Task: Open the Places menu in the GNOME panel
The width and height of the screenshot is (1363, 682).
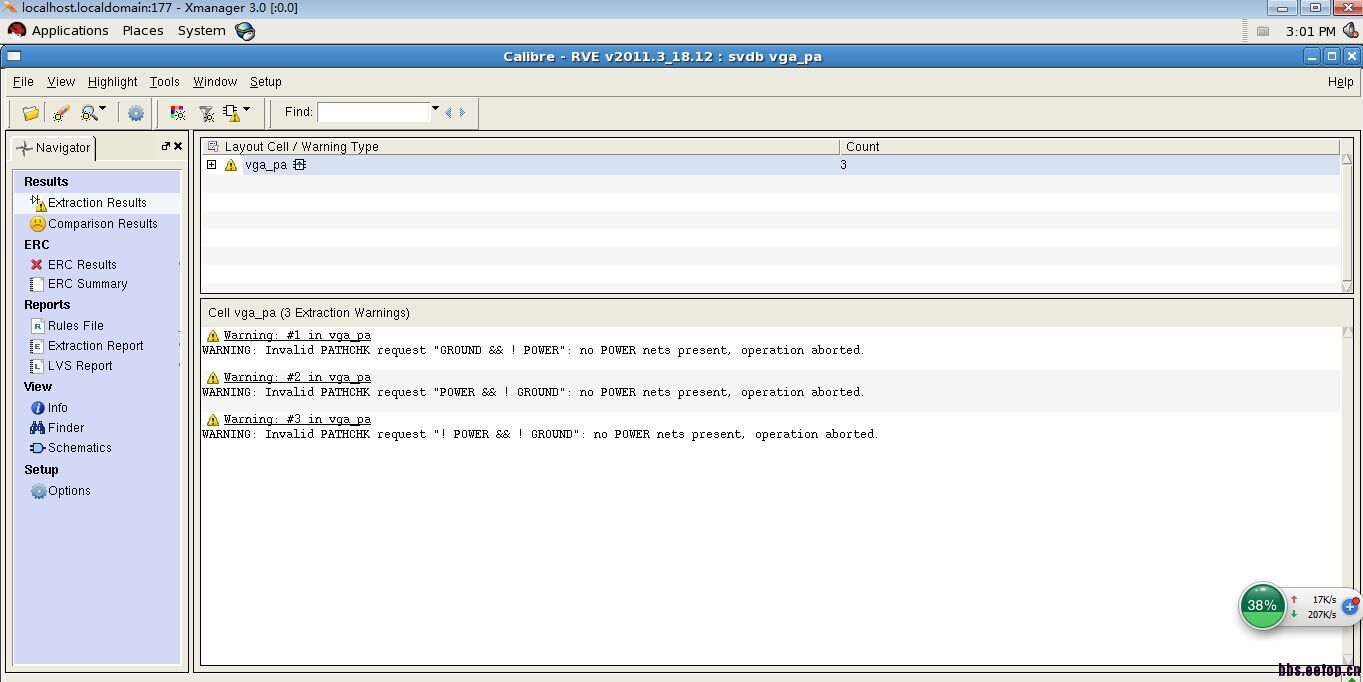Action: [x=143, y=31]
